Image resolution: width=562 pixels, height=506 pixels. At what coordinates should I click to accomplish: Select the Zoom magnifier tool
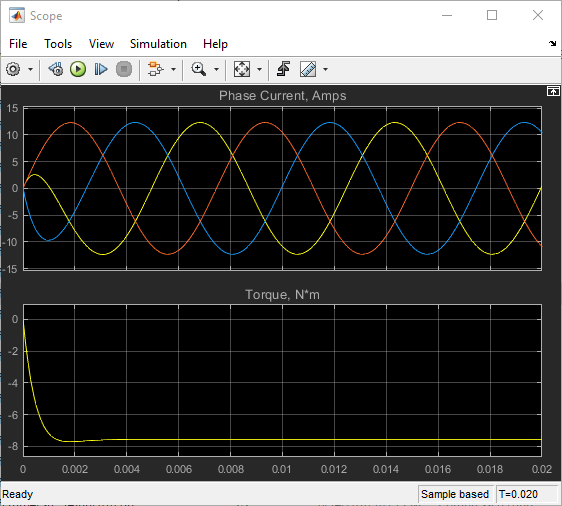point(199,69)
